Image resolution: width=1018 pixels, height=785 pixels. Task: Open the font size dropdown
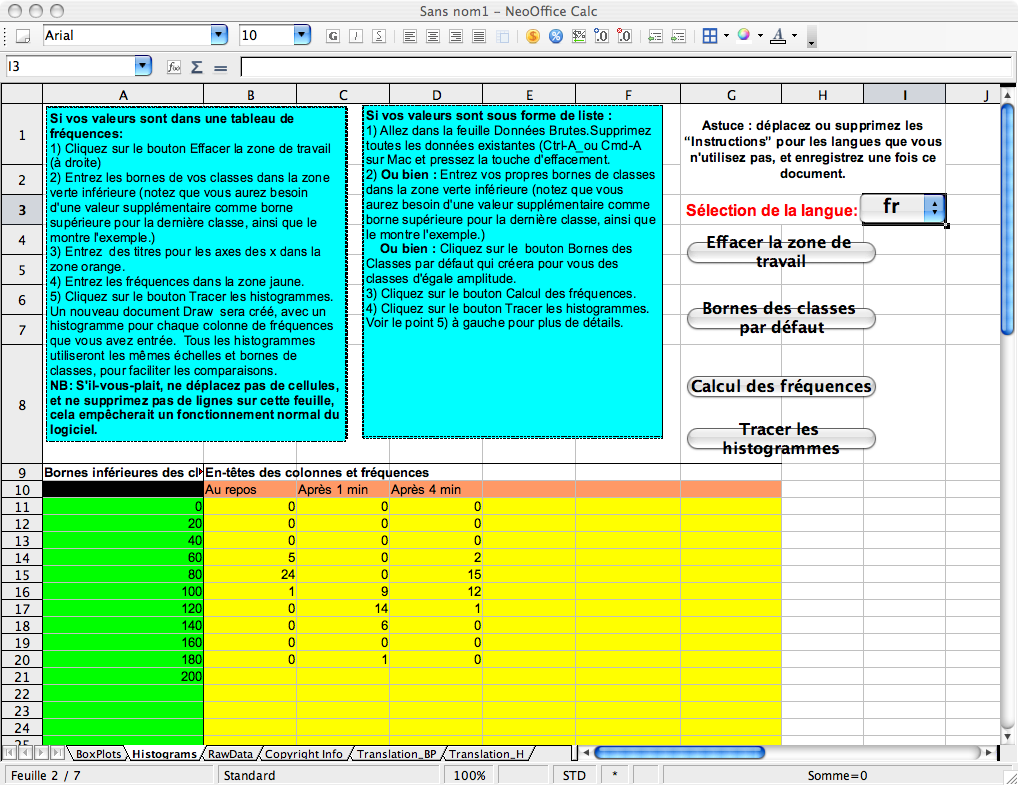pos(302,35)
